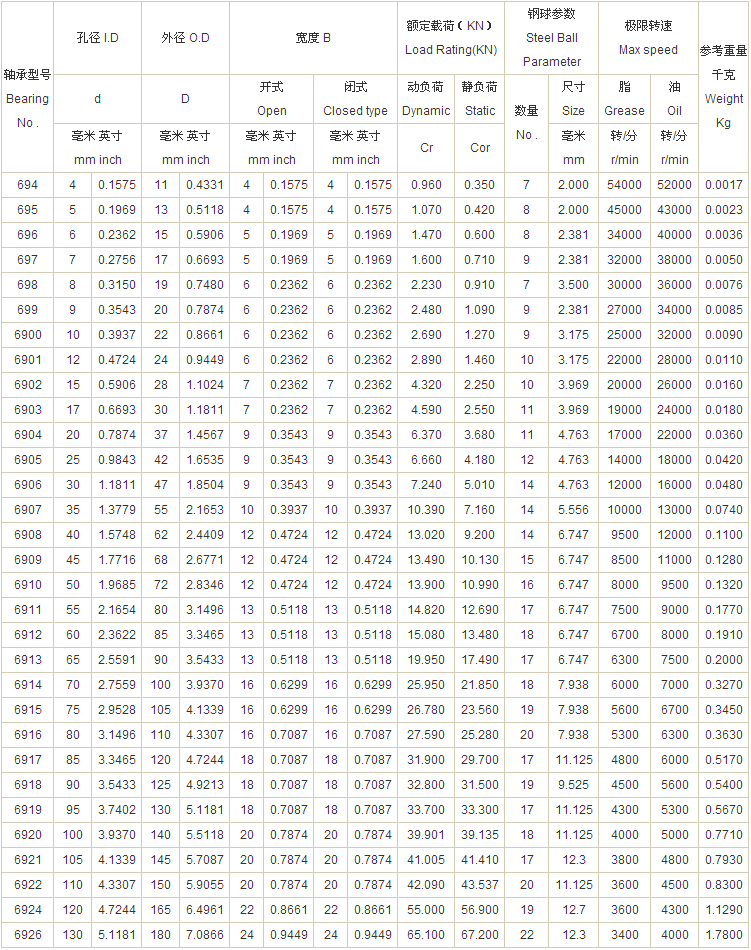Click bearing number 6903 cell
Image resolution: width=751 pixels, height=950 pixels.
[x=27, y=410]
